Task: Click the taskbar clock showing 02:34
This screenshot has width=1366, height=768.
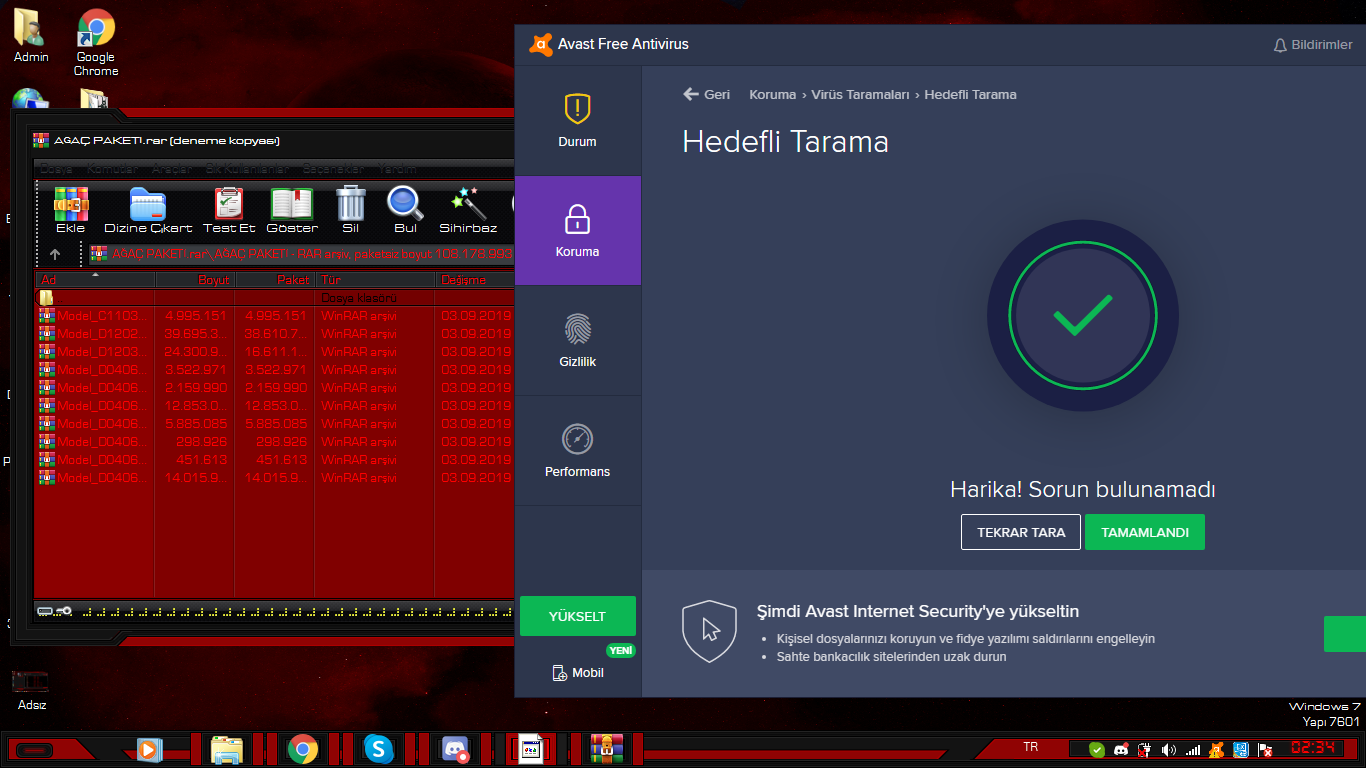Action: coord(1312,748)
